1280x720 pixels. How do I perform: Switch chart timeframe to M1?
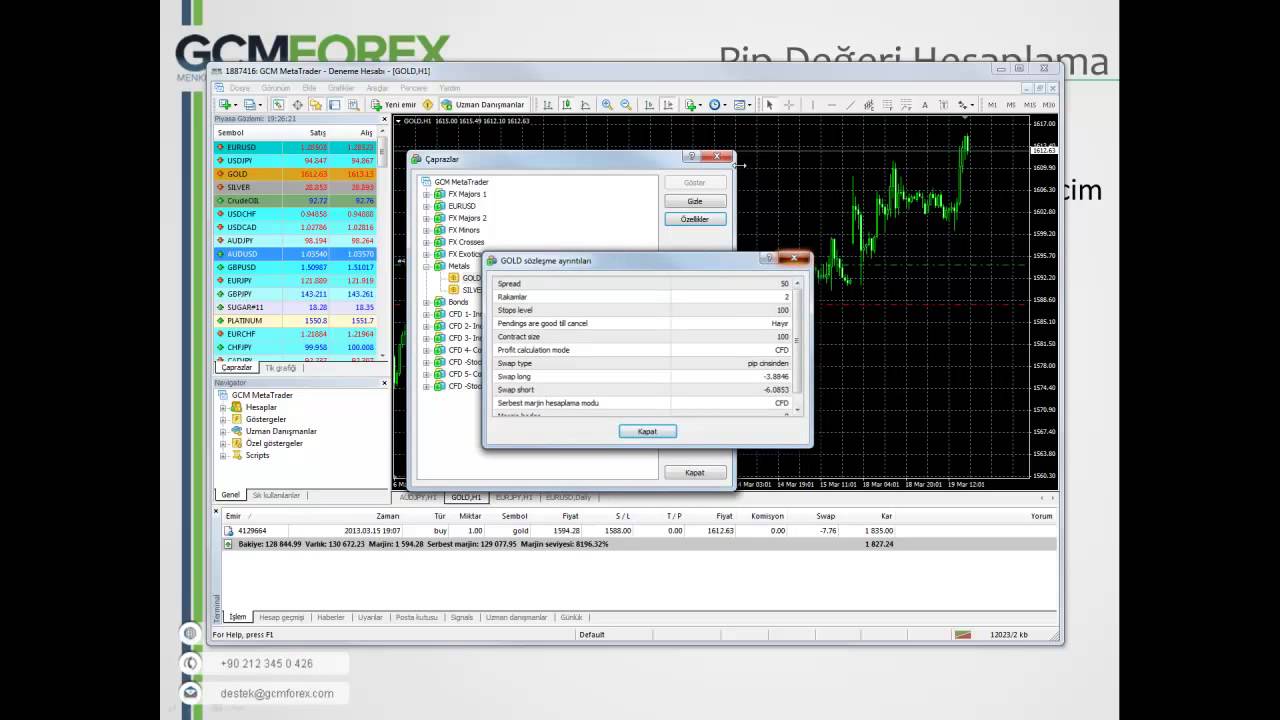(992, 105)
